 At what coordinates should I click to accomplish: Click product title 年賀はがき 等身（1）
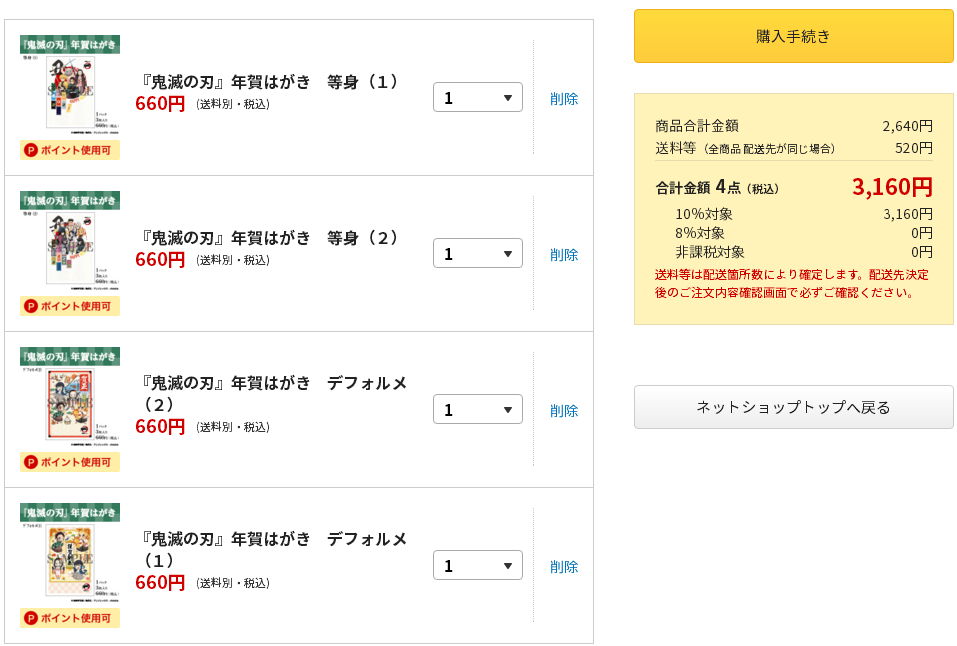(270, 81)
